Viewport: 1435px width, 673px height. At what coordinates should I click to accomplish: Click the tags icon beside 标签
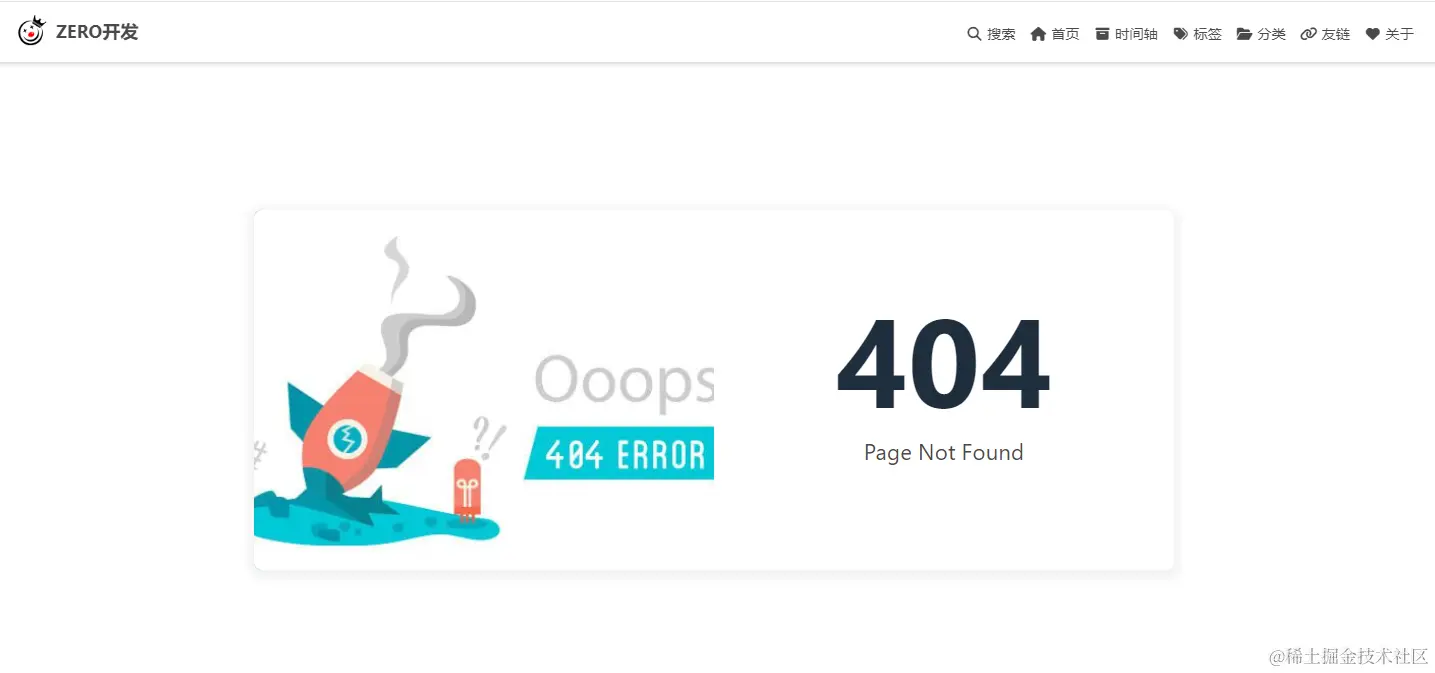pyautogui.click(x=1181, y=34)
